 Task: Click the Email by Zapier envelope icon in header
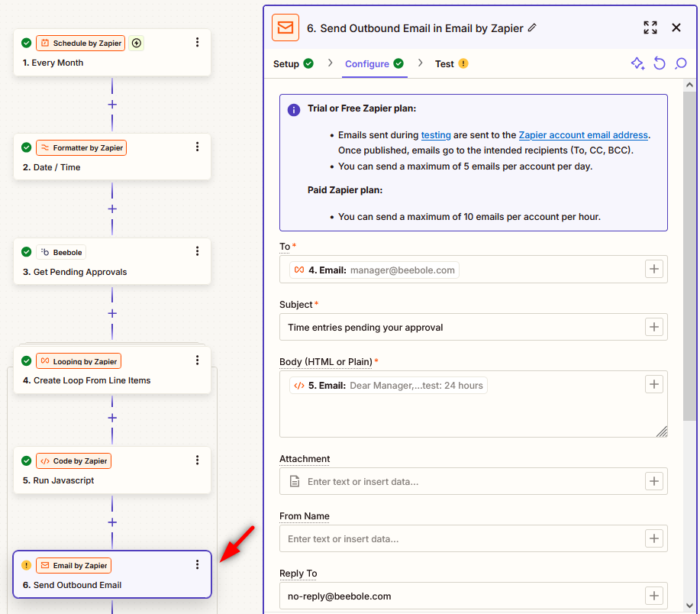[x=285, y=28]
